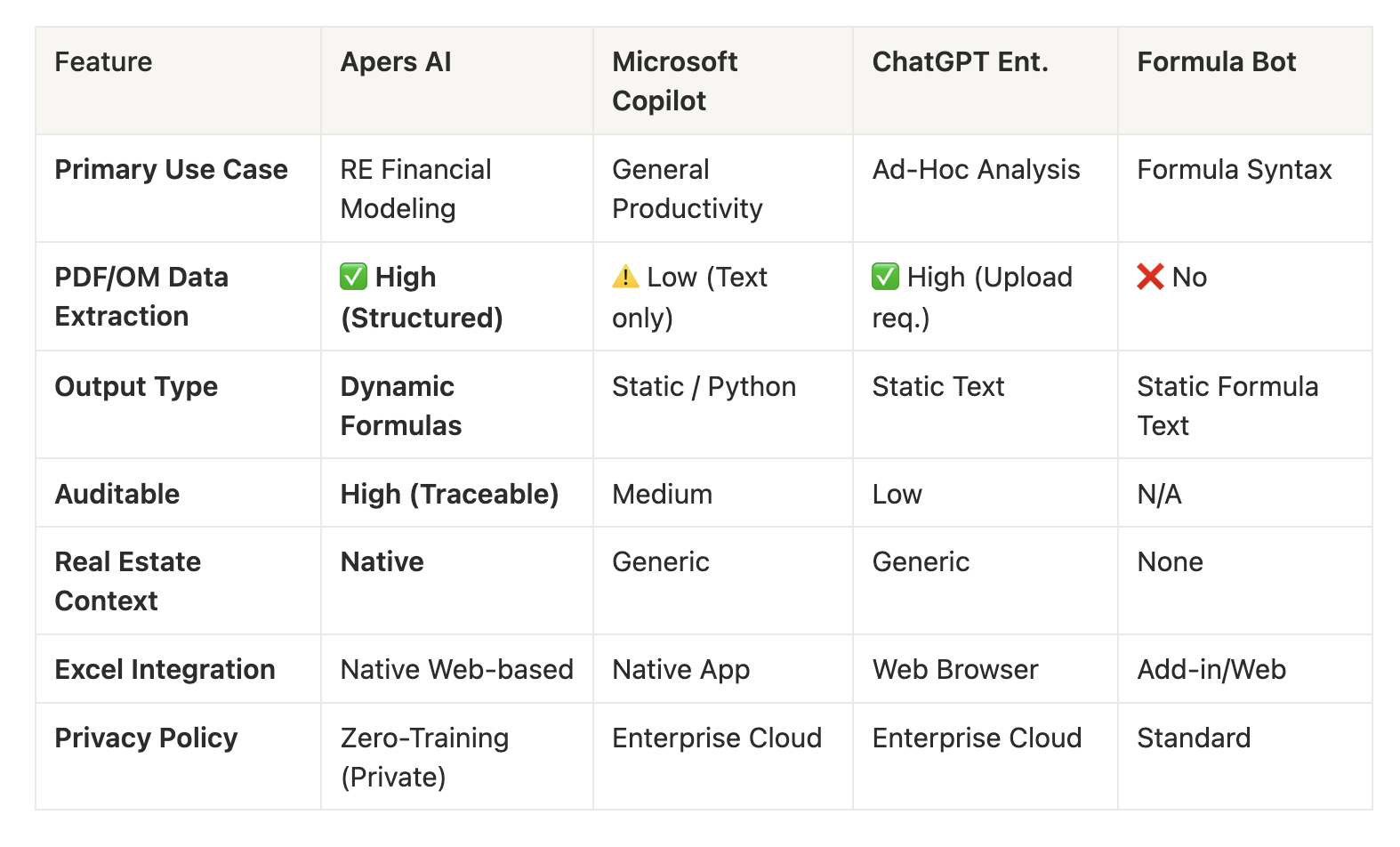
Task: Click the Excel Integration row label
Action: [165, 670]
